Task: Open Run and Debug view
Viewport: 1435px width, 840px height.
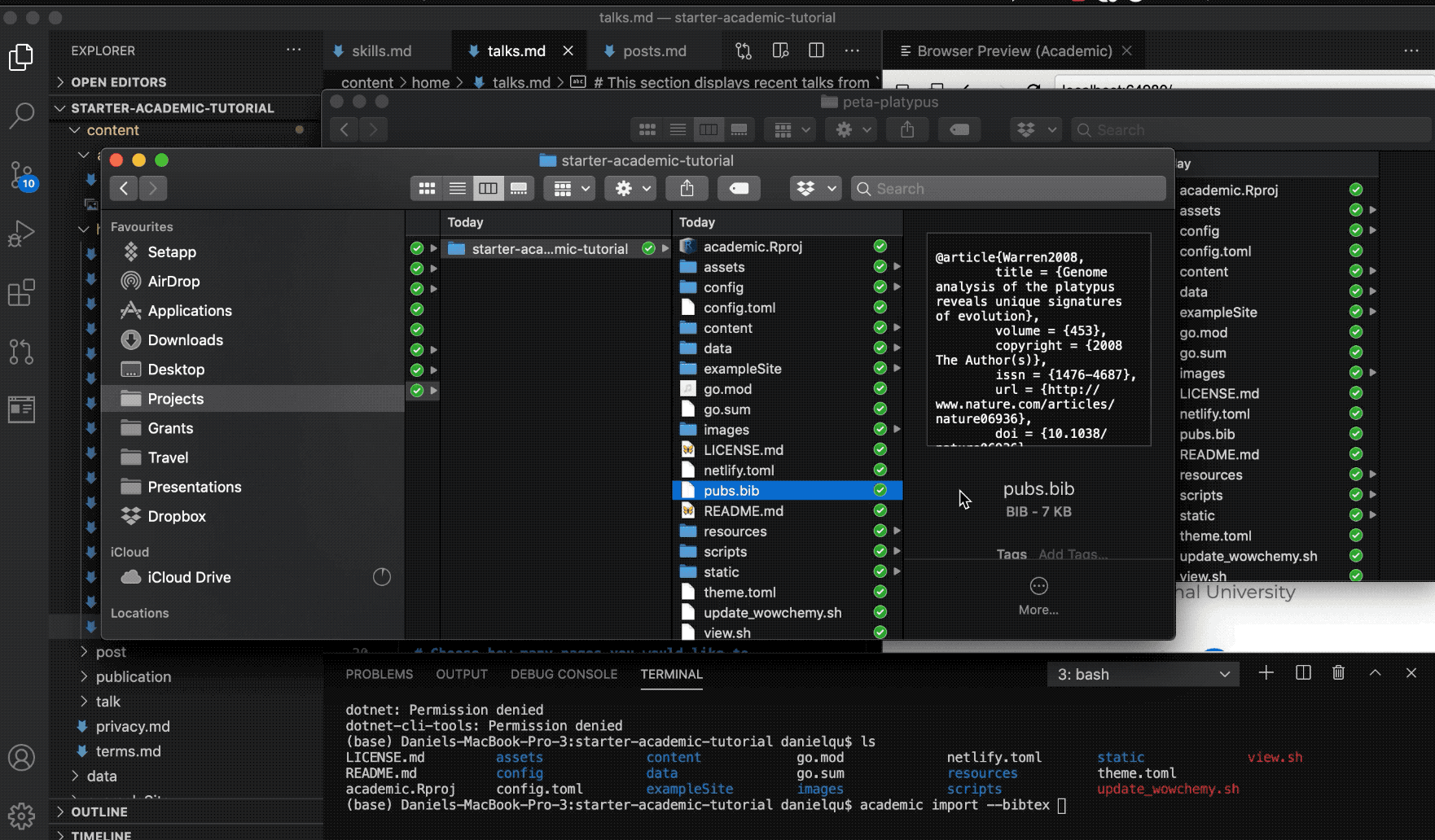Action: [21, 234]
